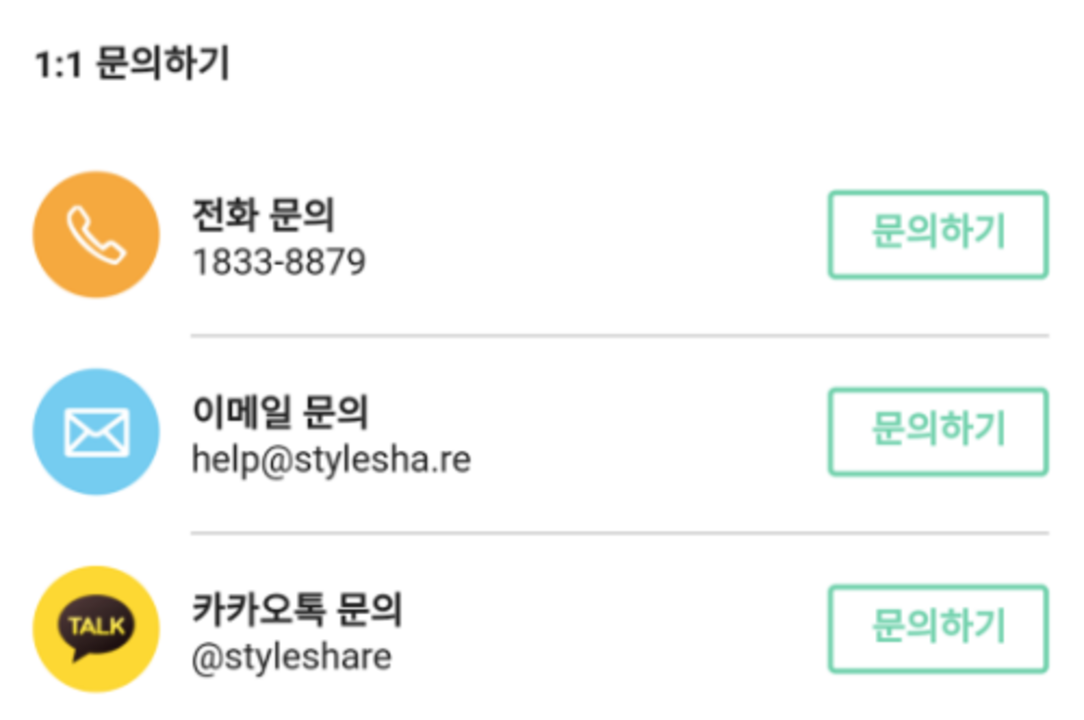This screenshot has width=1084, height=720.
Task: Click divider line below email inquiry row
Action: [619, 533]
